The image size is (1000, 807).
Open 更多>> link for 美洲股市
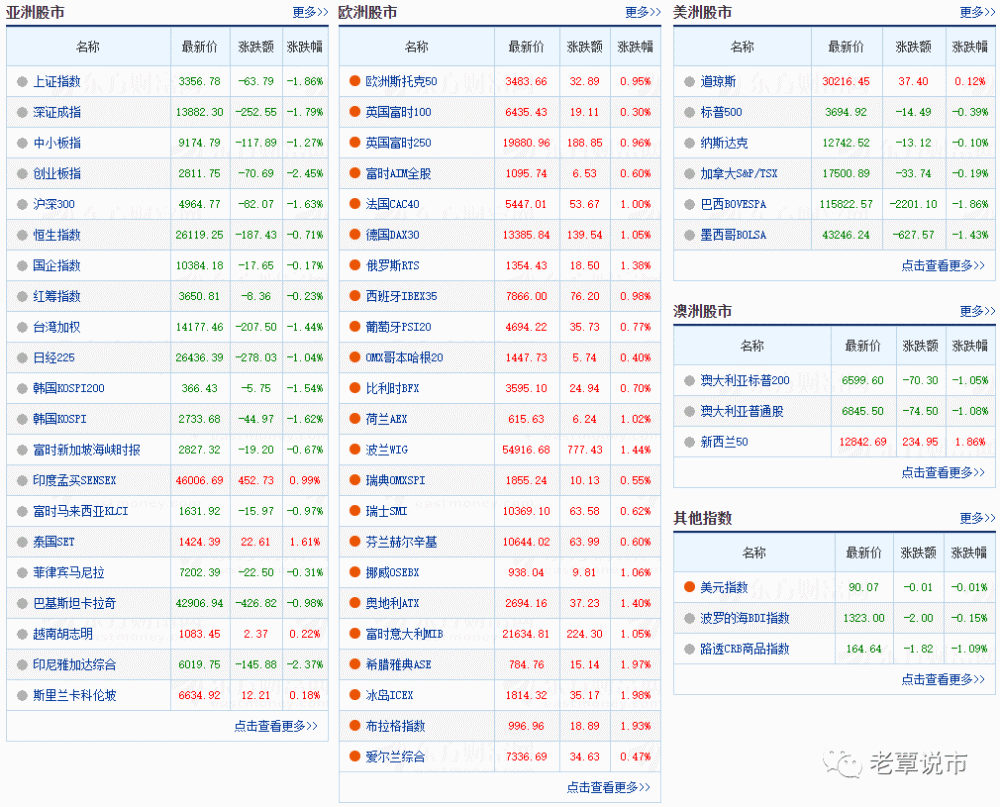click(978, 12)
